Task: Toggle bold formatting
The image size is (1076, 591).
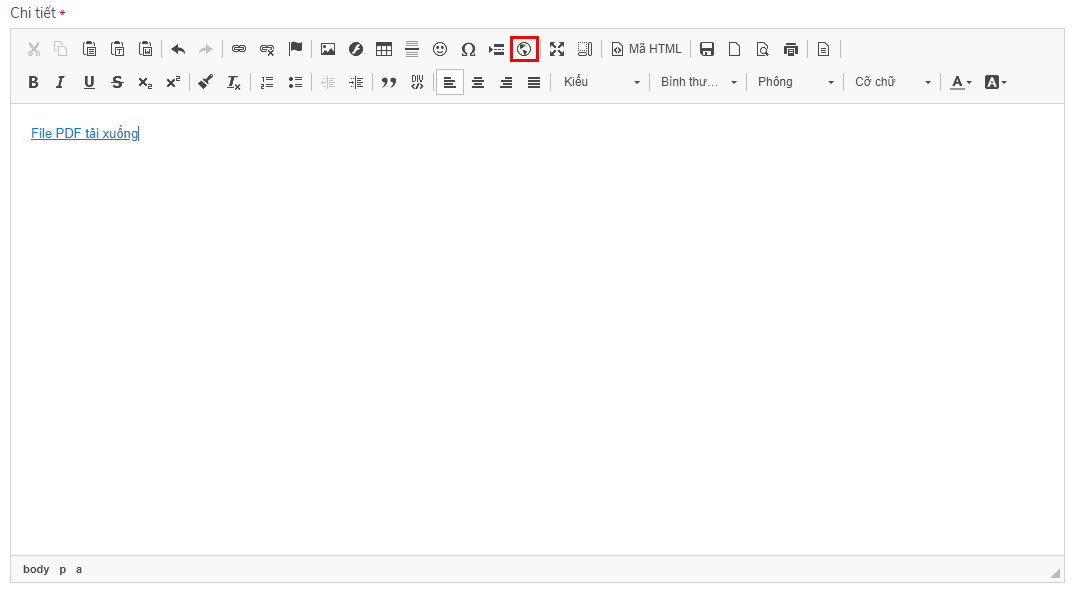Action: 33,82
